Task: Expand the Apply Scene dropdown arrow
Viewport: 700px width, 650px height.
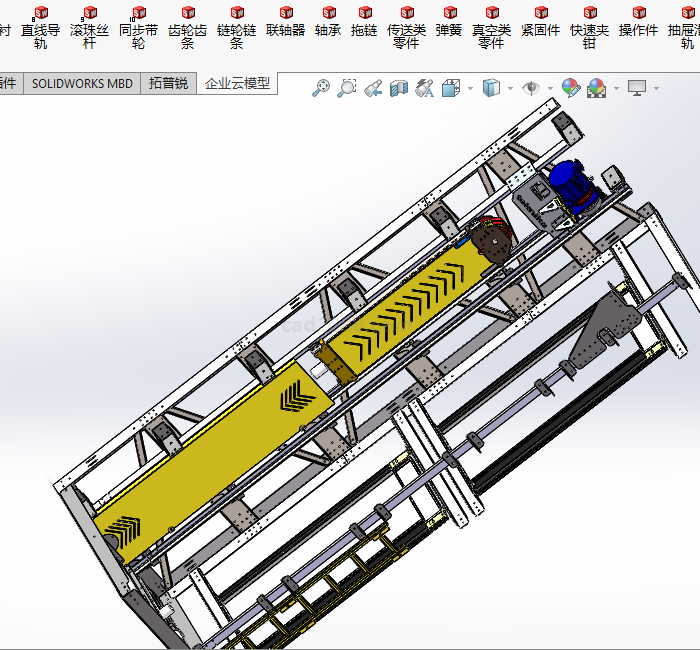Action: pos(615,89)
